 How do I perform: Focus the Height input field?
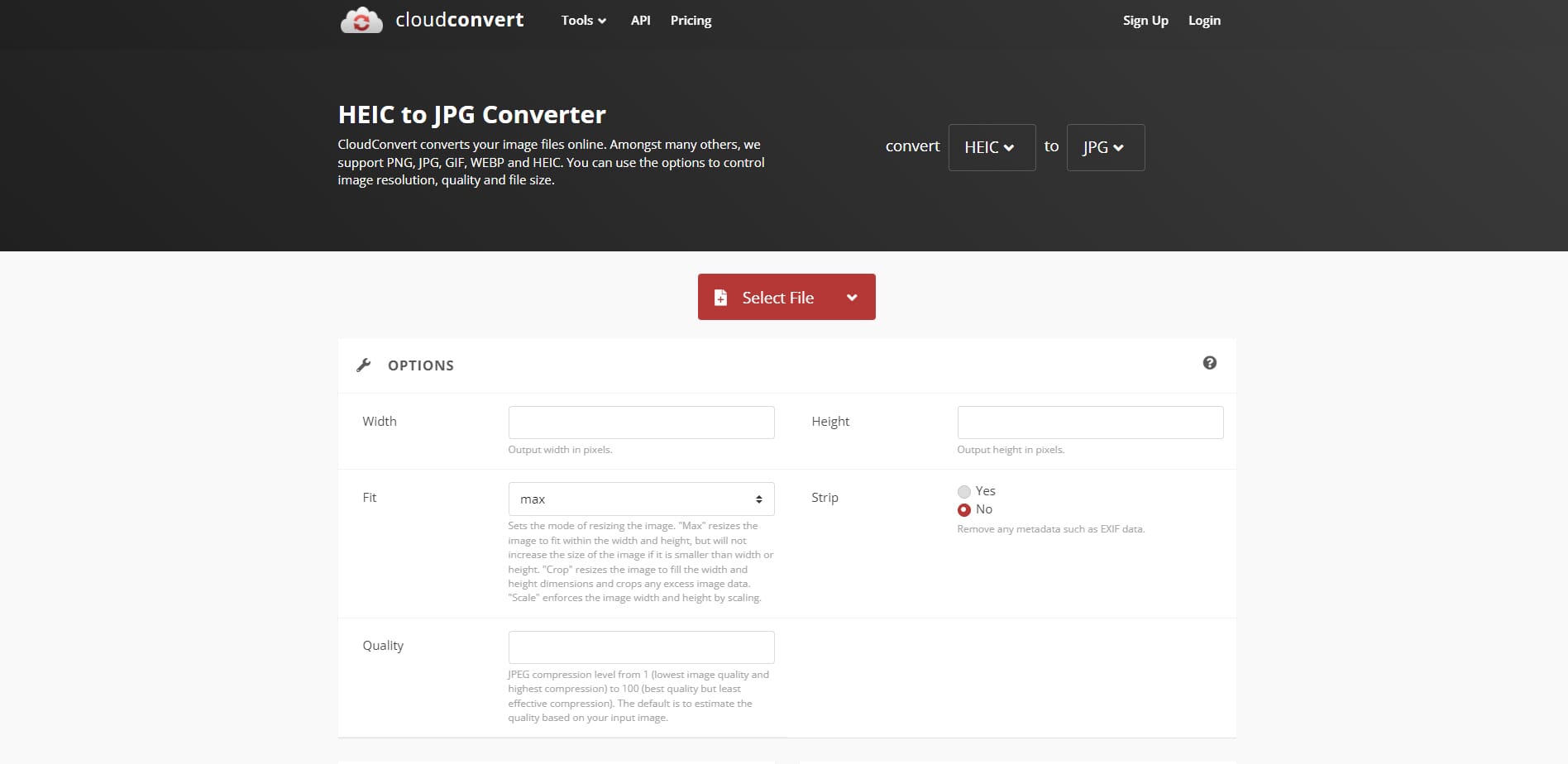[x=1090, y=423]
